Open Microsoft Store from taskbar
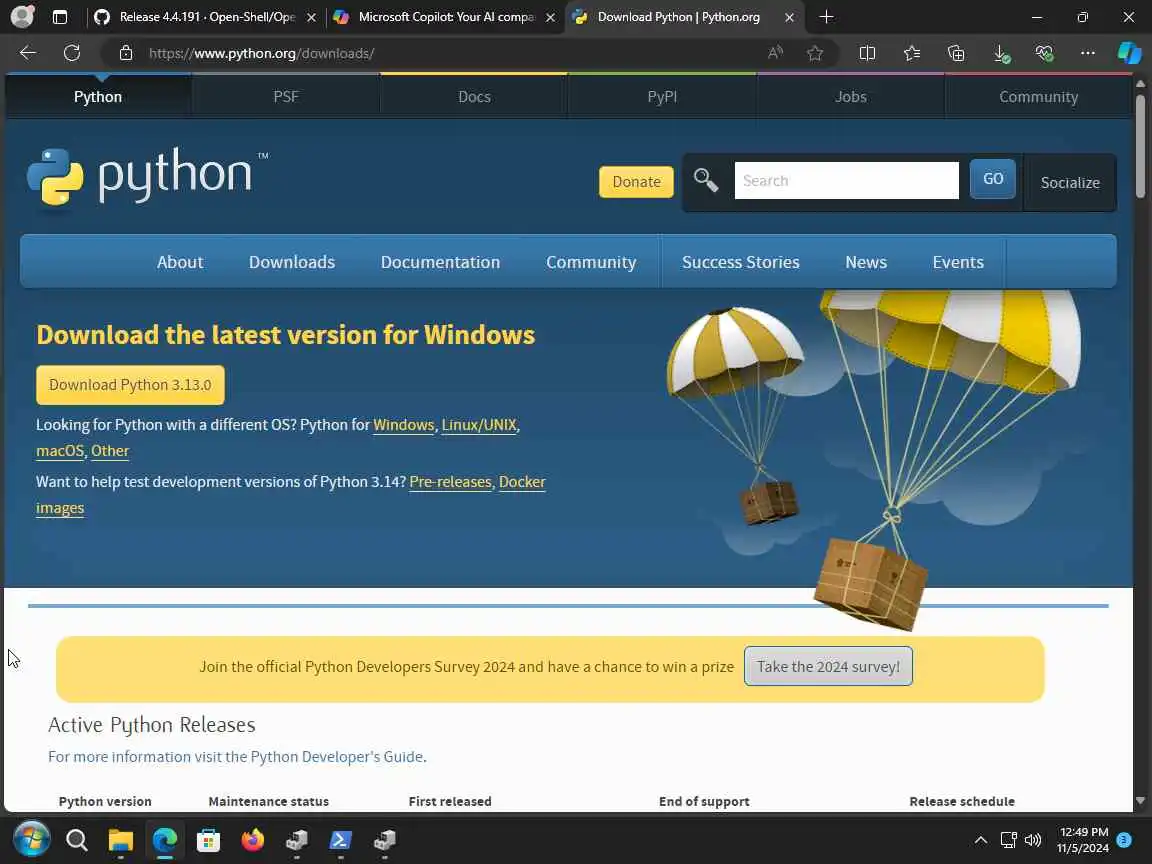The height and width of the screenshot is (864, 1152). point(209,839)
